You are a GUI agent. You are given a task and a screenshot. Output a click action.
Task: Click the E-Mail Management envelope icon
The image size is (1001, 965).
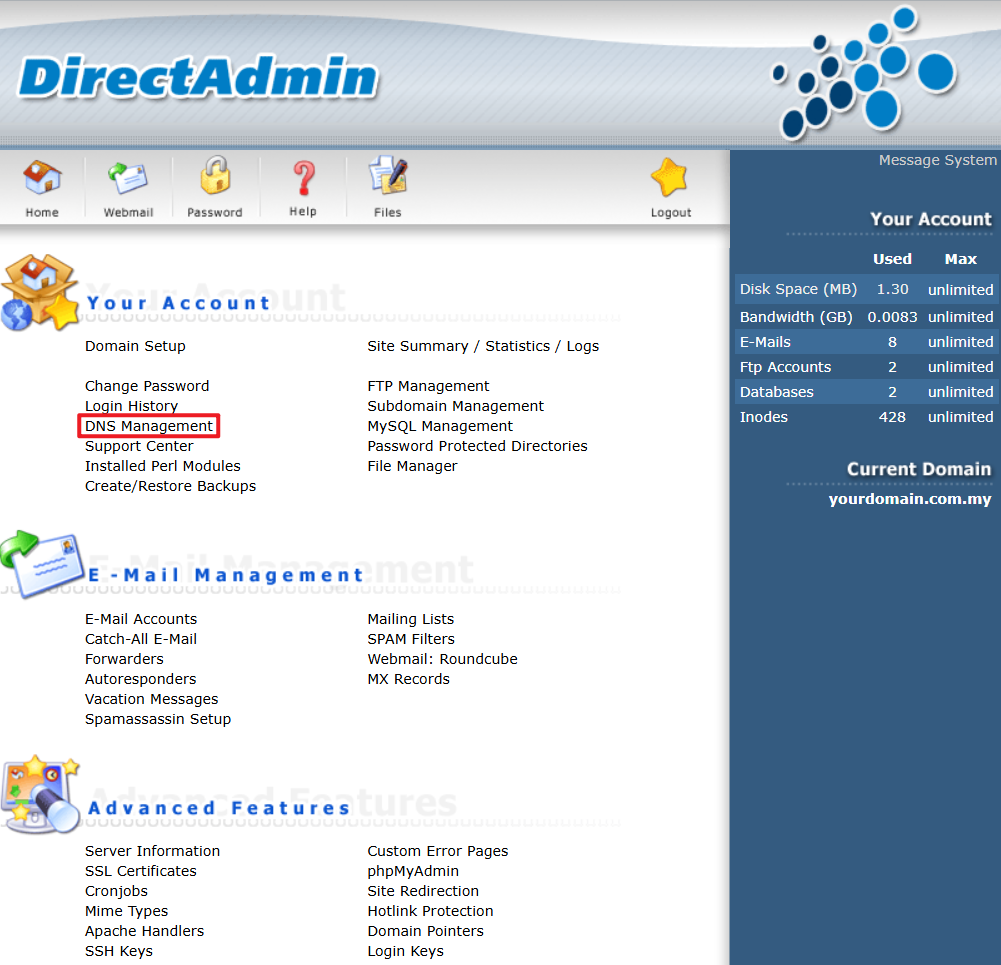[41, 564]
